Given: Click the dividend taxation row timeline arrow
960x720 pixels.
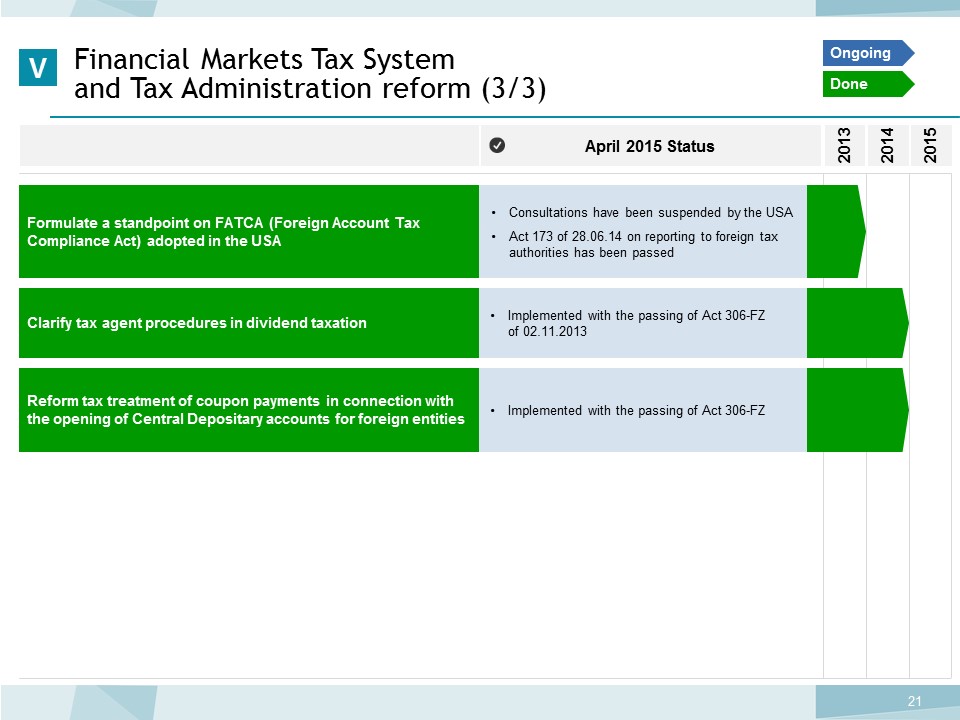Looking at the screenshot, I should 858,323.
